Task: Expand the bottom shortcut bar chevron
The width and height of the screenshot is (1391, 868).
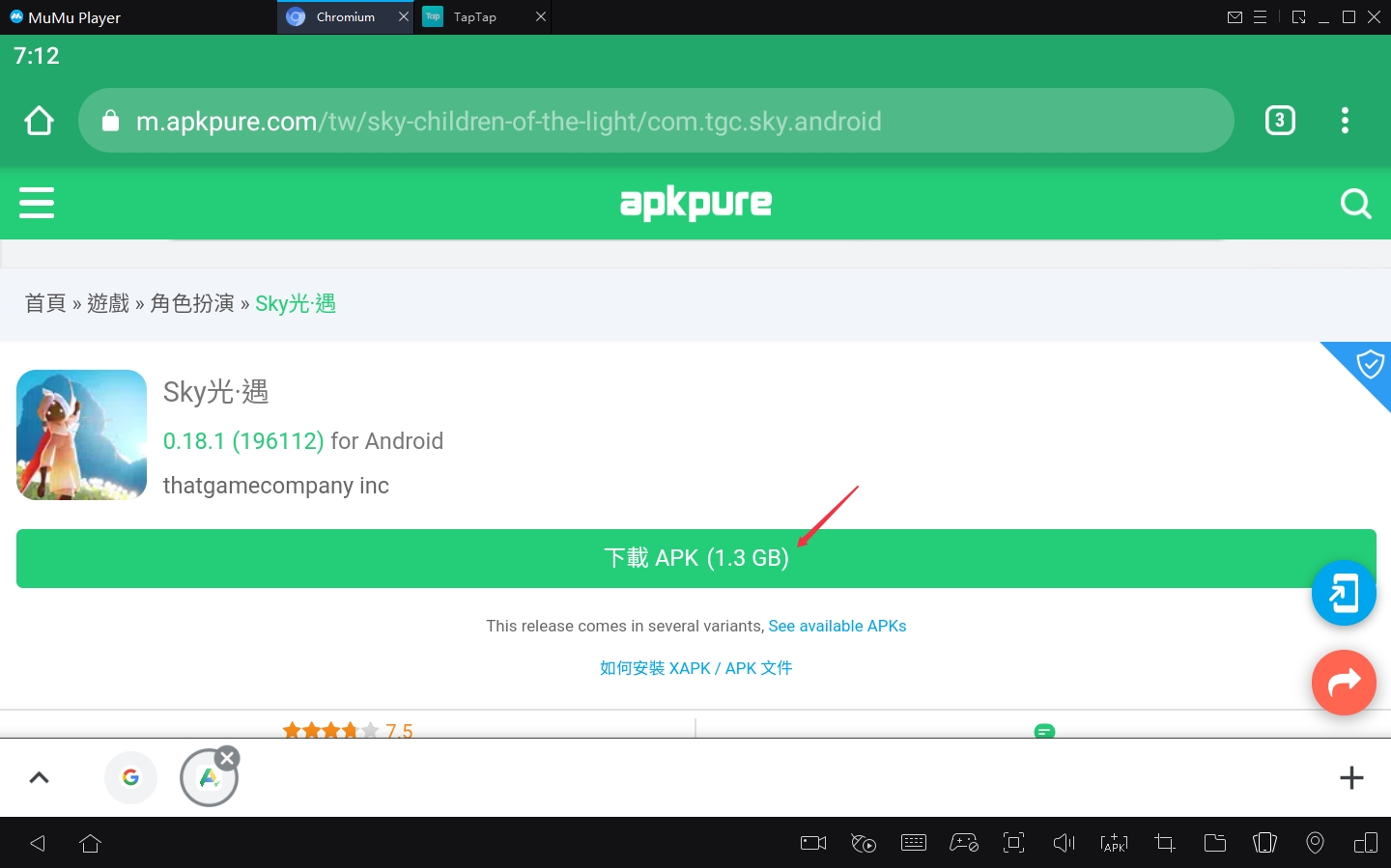Action: click(x=39, y=777)
